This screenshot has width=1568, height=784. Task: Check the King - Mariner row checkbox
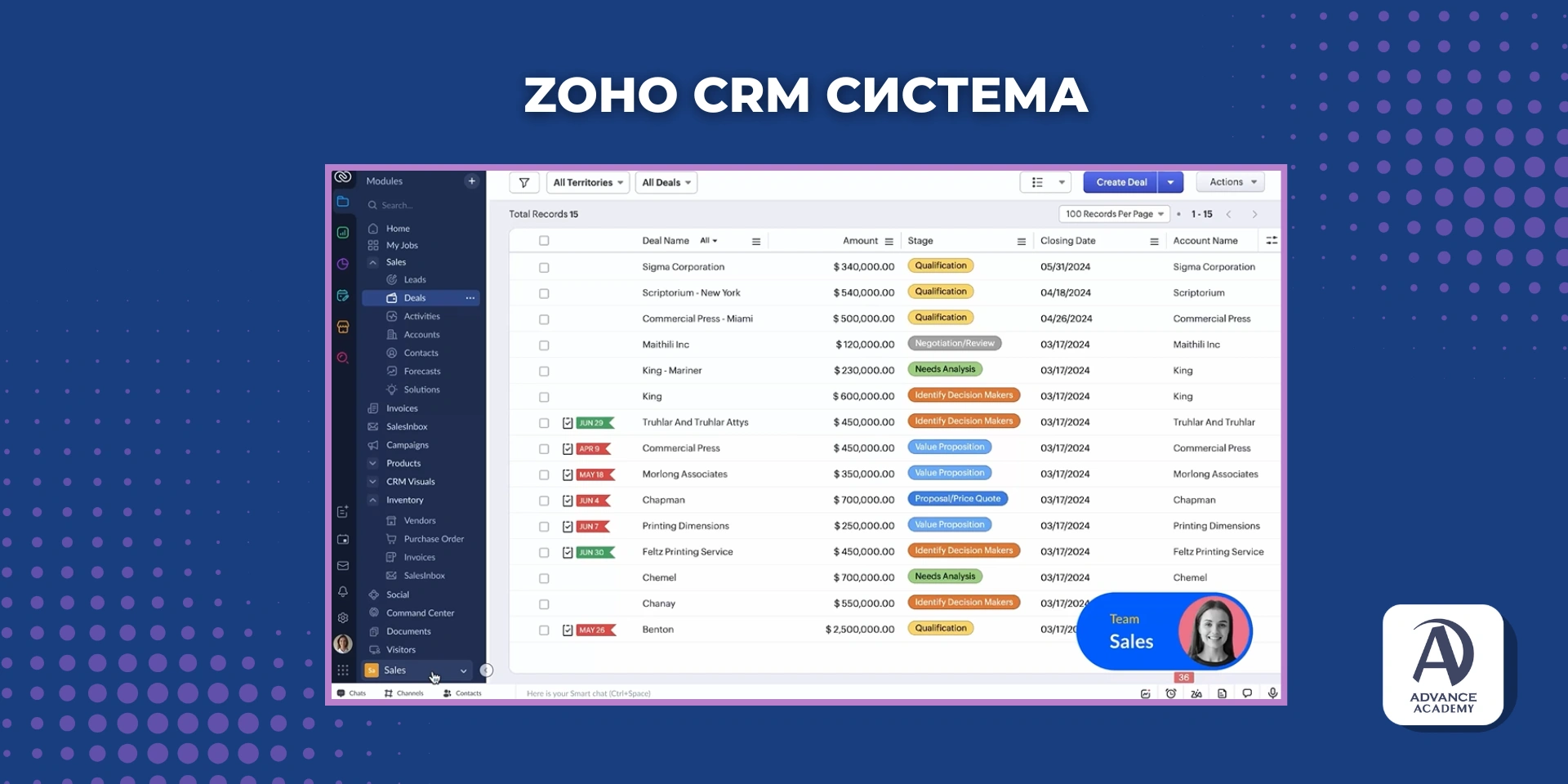coord(544,372)
